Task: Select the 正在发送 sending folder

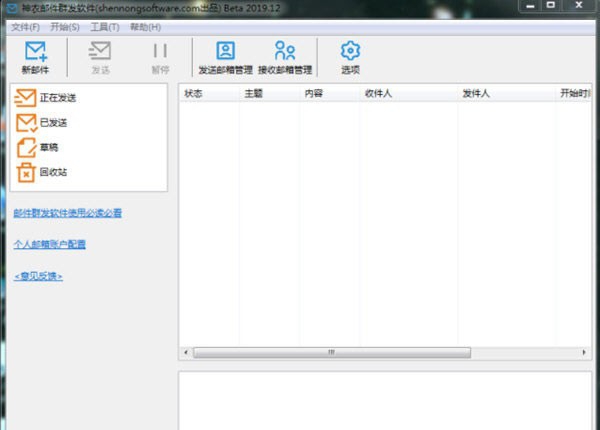Action: [x=45, y=98]
